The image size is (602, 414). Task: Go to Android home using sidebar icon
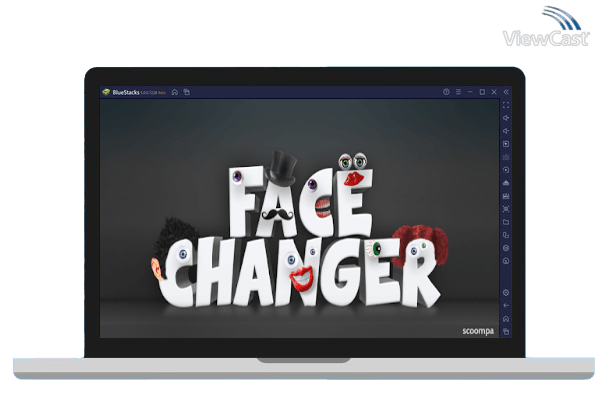pyautogui.click(x=506, y=319)
